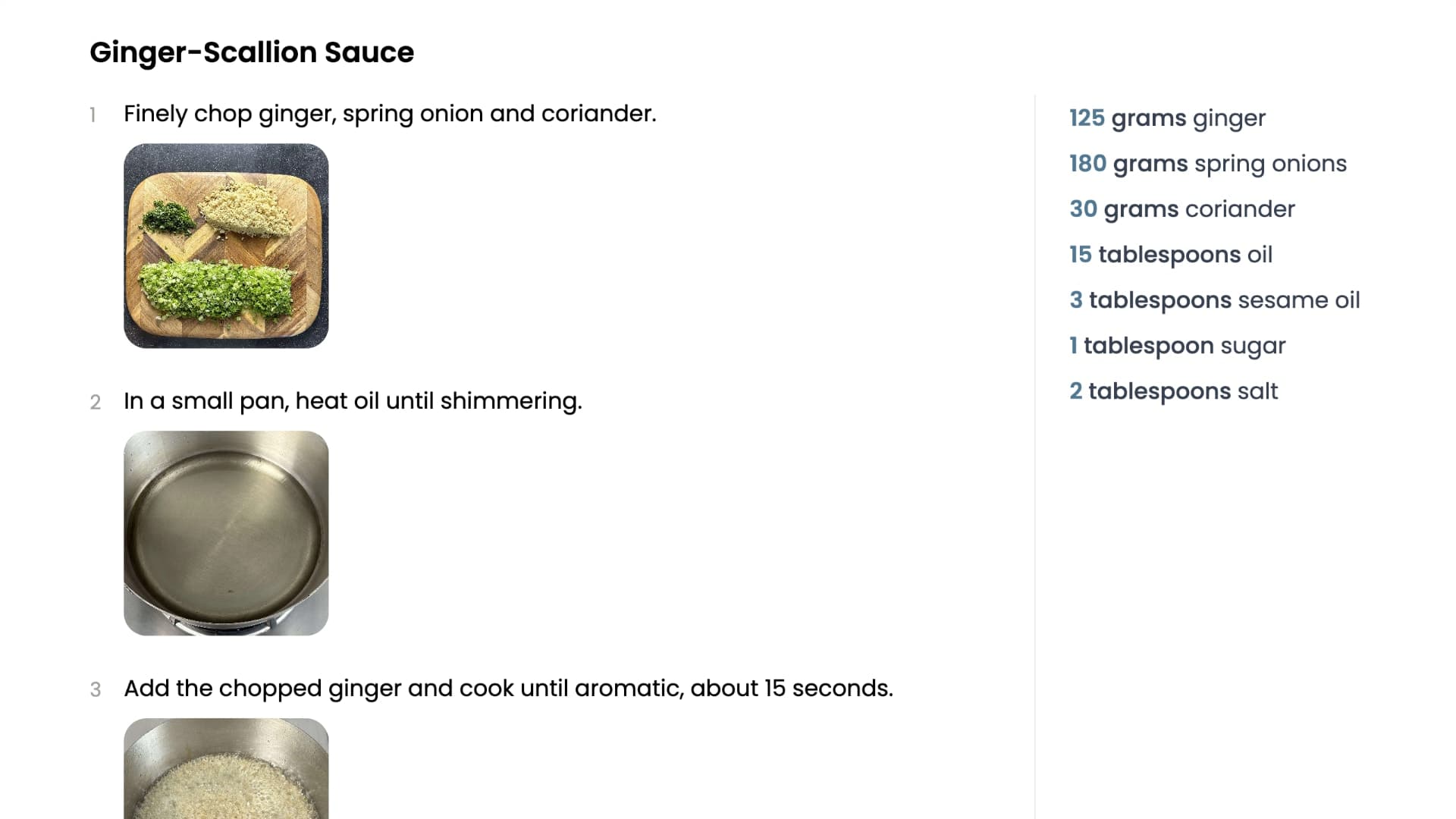Viewport: 1456px width, 819px height.
Task: Click the quantity 180 for spring onions
Action: coord(1087,164)
